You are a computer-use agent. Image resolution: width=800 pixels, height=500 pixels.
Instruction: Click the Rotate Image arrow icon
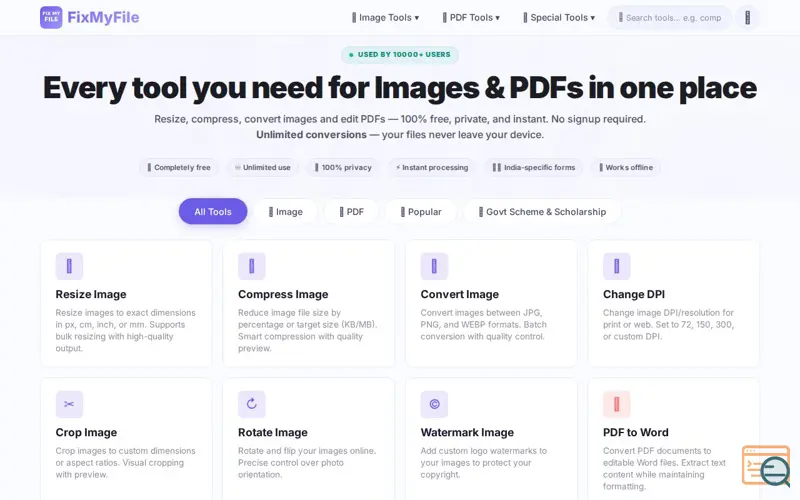(252, 404)
